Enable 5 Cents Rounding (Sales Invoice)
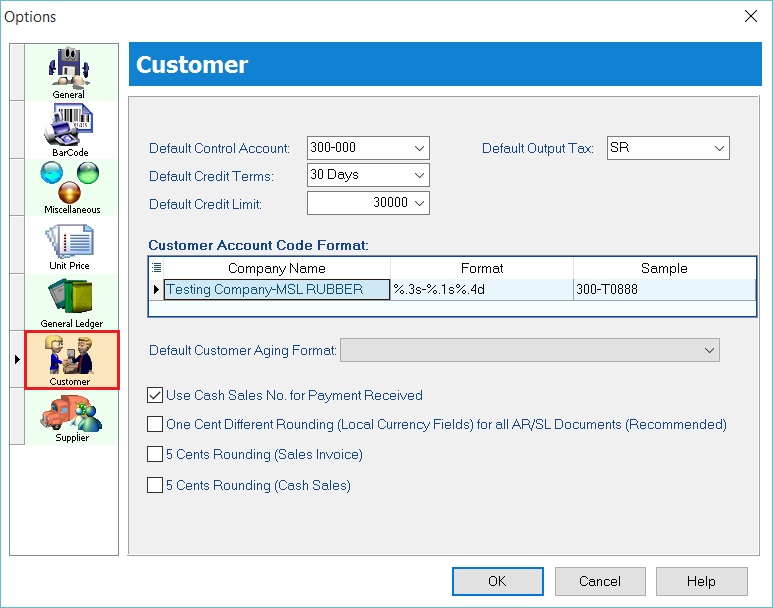Screen dimensions: 773x608 tap(155, 454)
